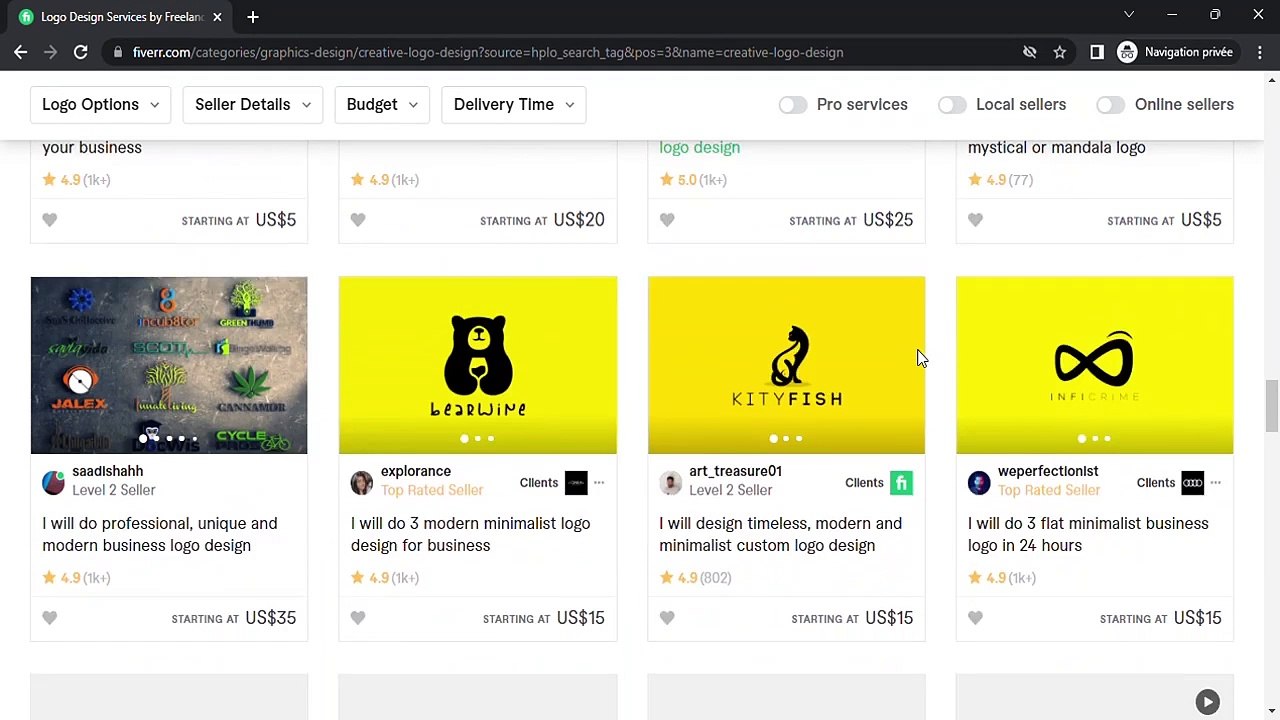
Task: Open the multi-logo collage gig thumbnail
Action: coord(169,365)
